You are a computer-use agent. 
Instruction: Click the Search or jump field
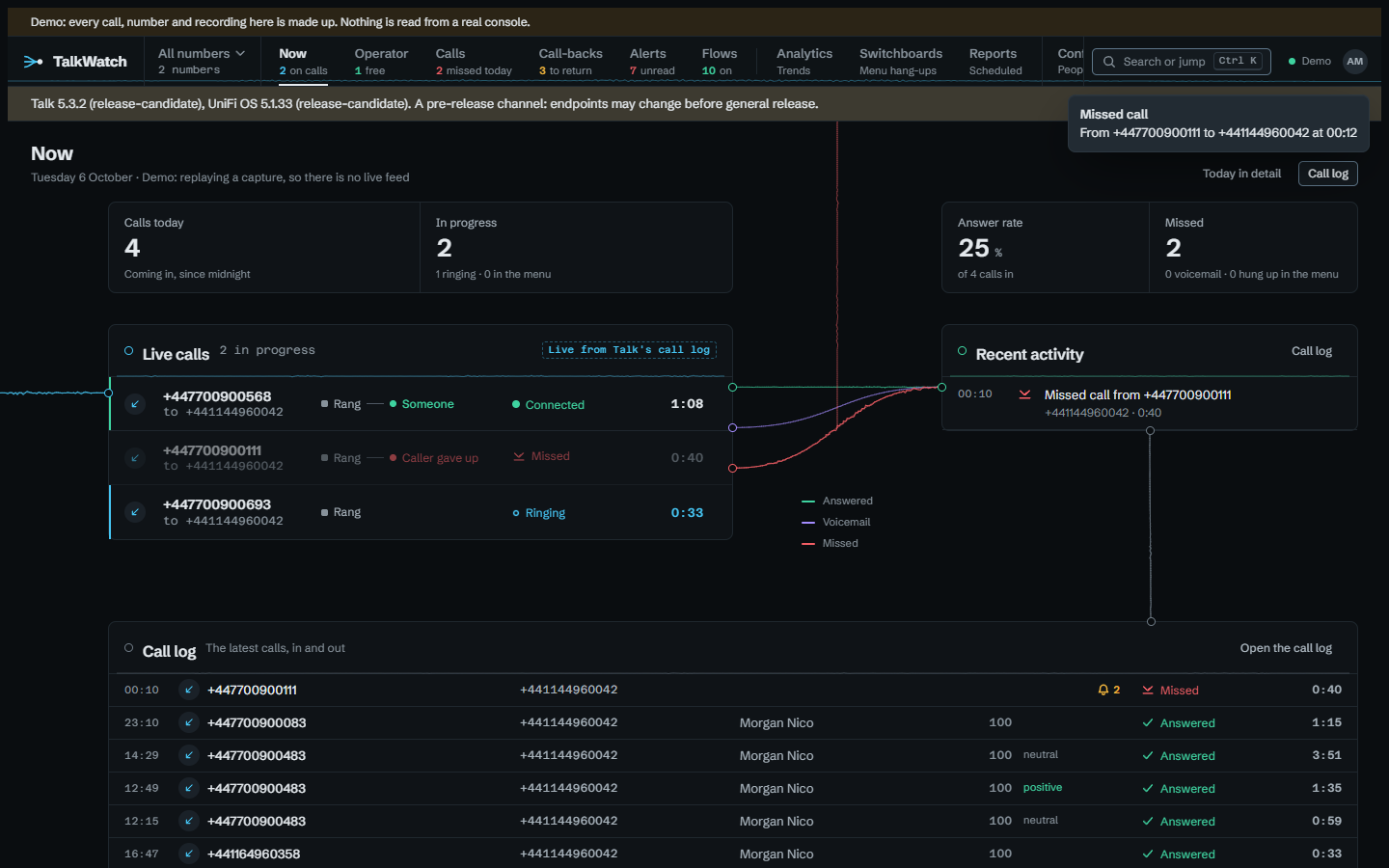(x=1181, y=62)
